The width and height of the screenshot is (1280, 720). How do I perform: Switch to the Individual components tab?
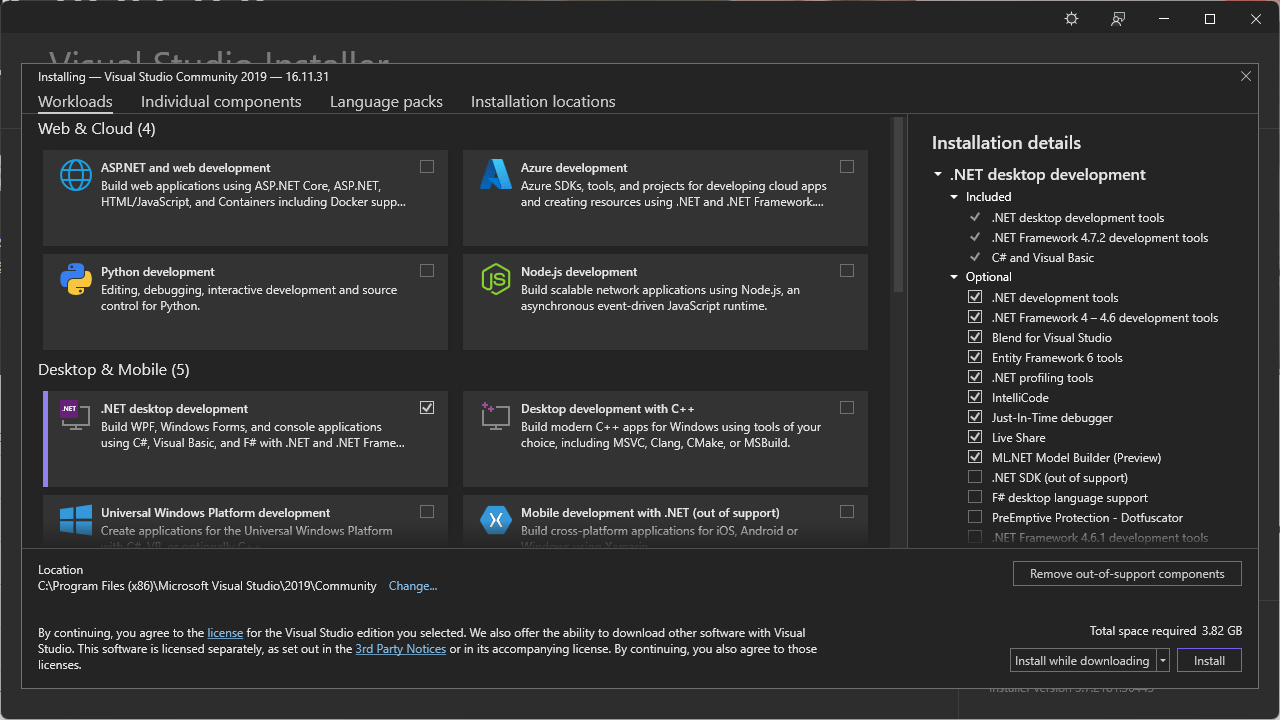point(221,102)
